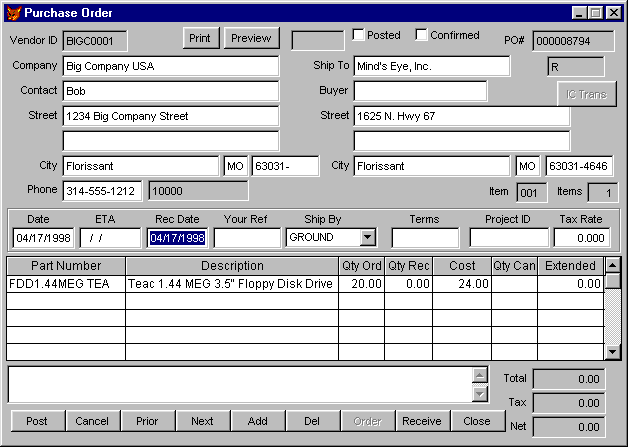Viewport: 628px width, 447px height.
Task: Open the Ship By dropdown
Action: (x=367, y=238)
